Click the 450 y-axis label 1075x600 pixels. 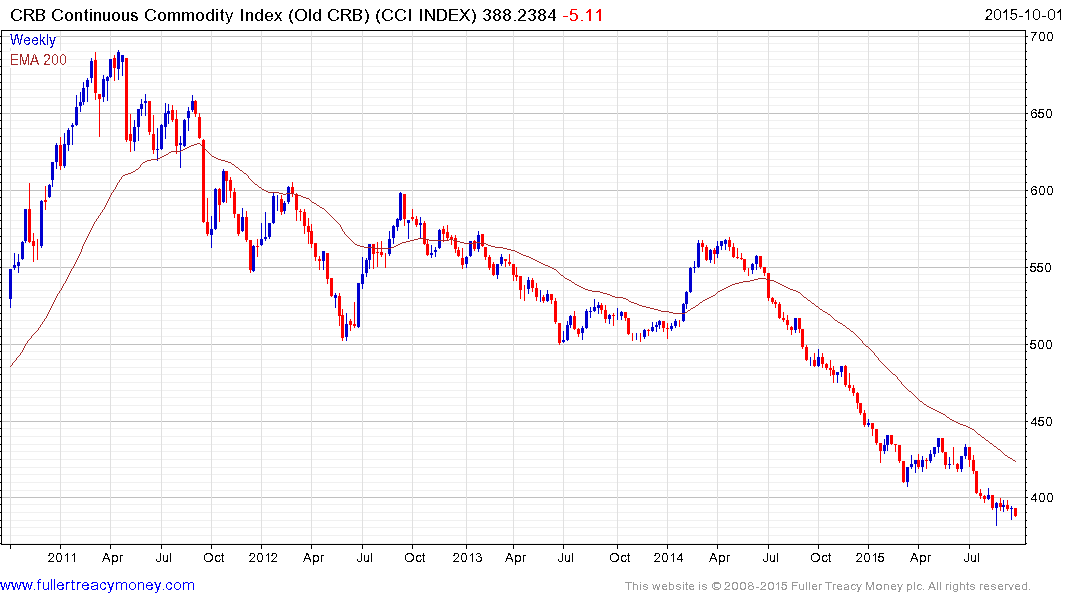click(x=1041, y=422)
